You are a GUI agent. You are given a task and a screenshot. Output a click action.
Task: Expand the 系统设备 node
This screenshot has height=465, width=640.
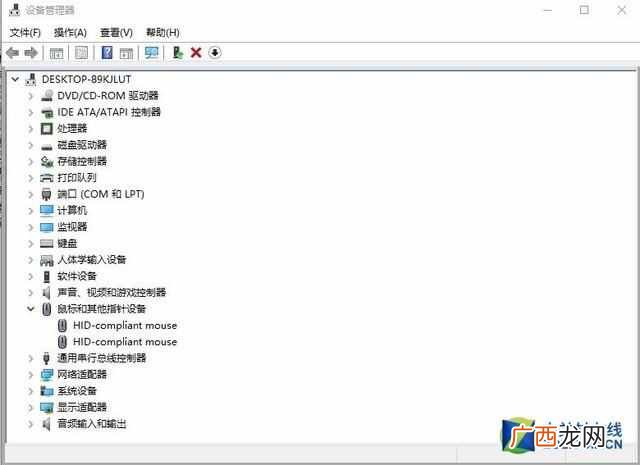[30, 391]
